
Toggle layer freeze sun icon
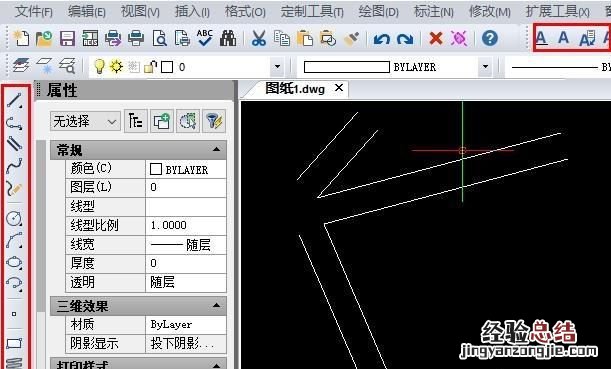coord(116,67)
